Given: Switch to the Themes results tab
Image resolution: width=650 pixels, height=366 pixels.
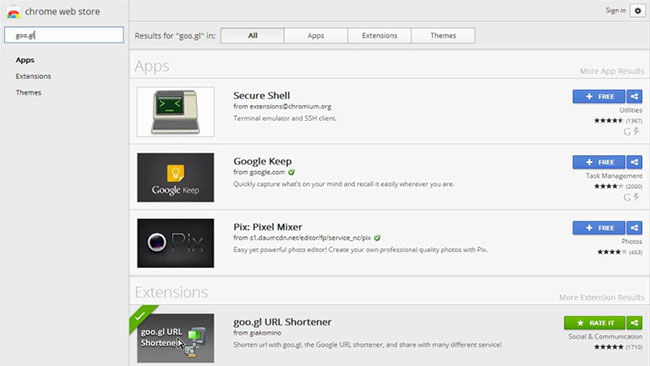Looking at the screenshot, I should pyautogui.click(x=443, y=36).
